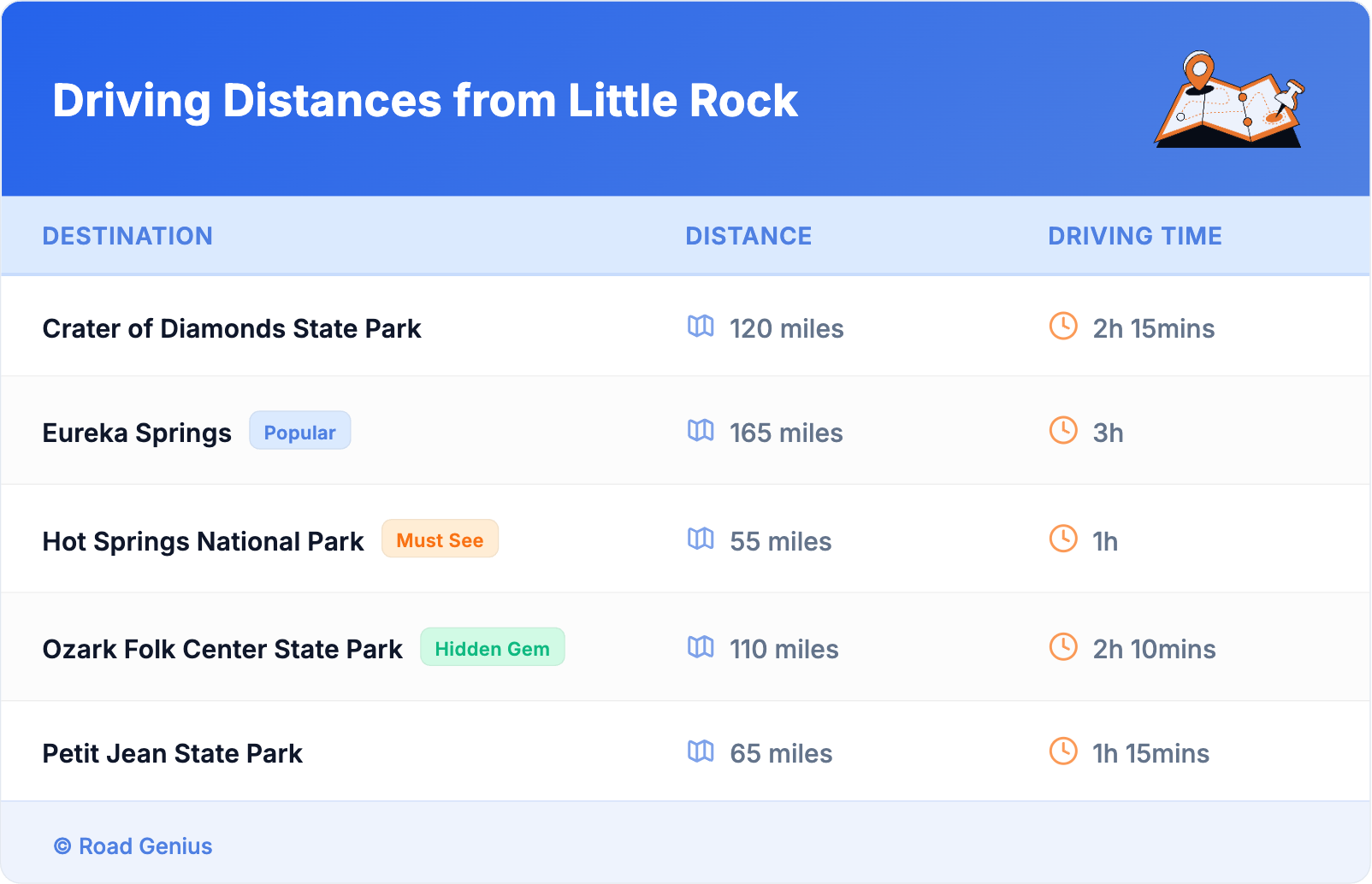Click the Destination column header
This screenshot has width=1372, height=884.
127,236
